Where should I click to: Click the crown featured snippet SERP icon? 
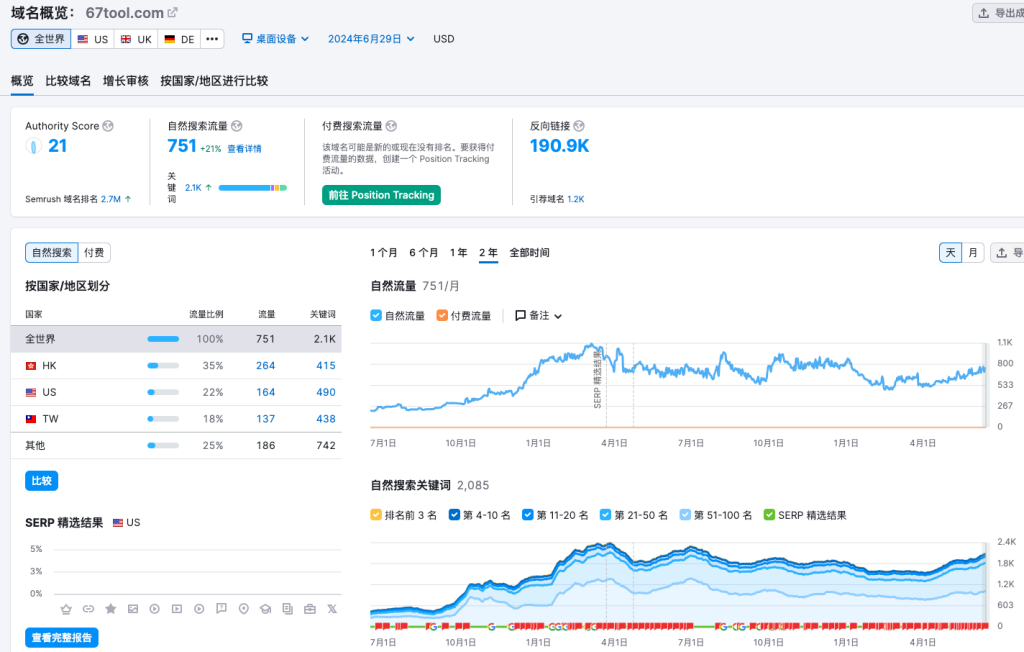[x=66, y=609]
